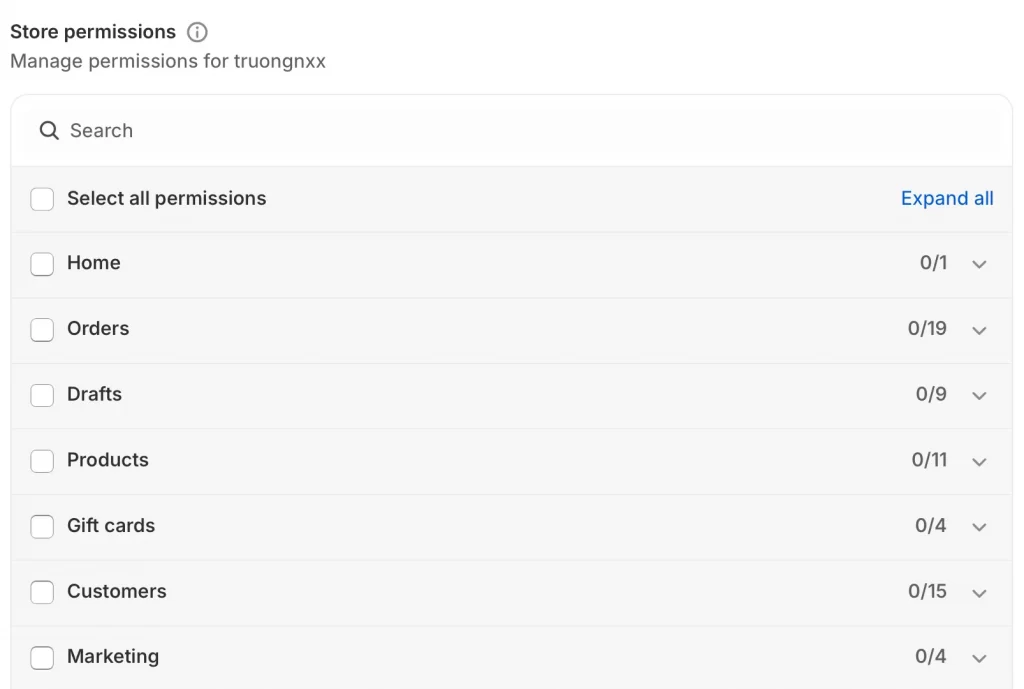Expand the Customers permissions chevron

coord(979,593)
